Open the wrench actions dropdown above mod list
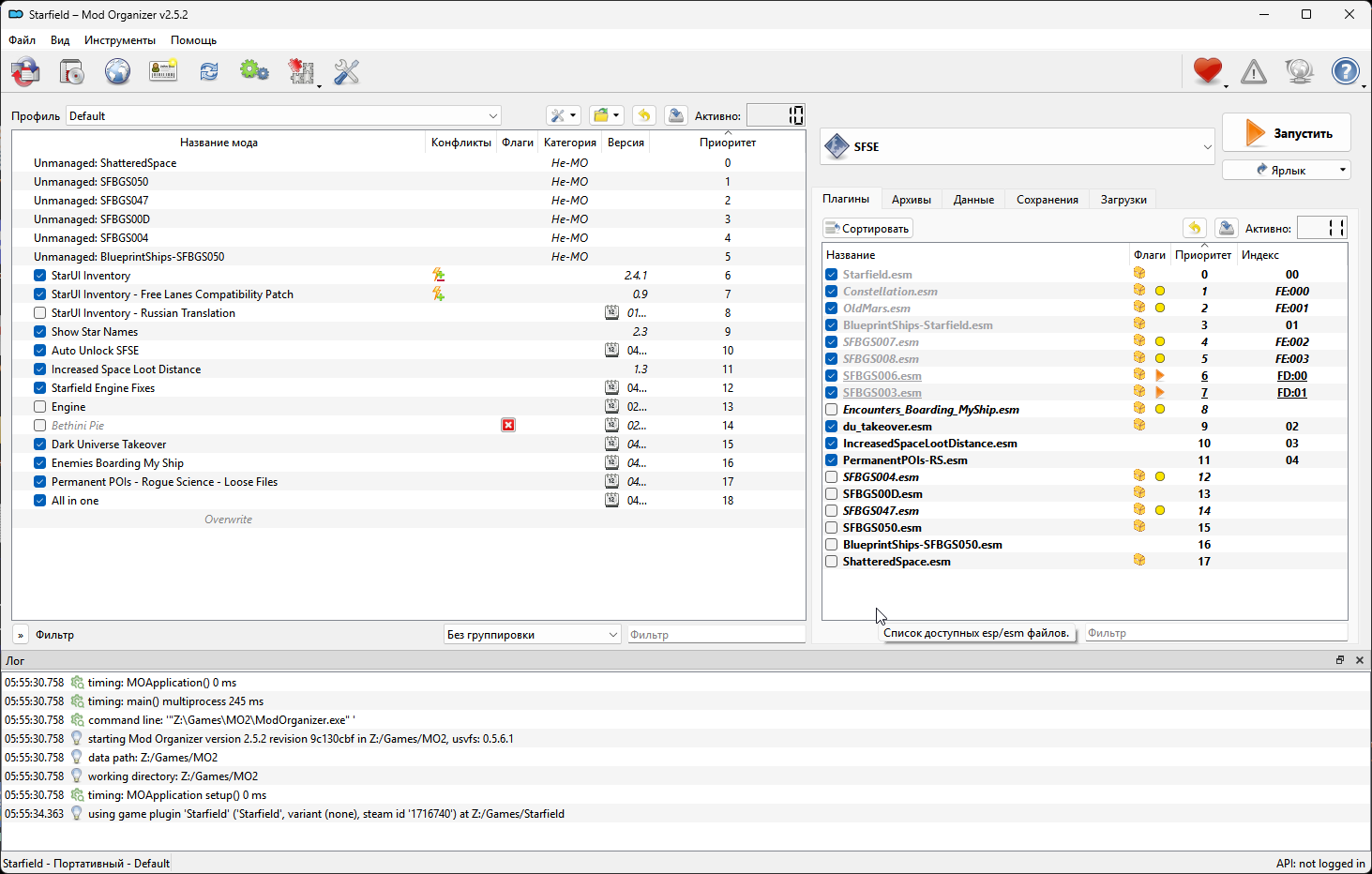Screen dimensions: 1372x874 click(564, 115)
